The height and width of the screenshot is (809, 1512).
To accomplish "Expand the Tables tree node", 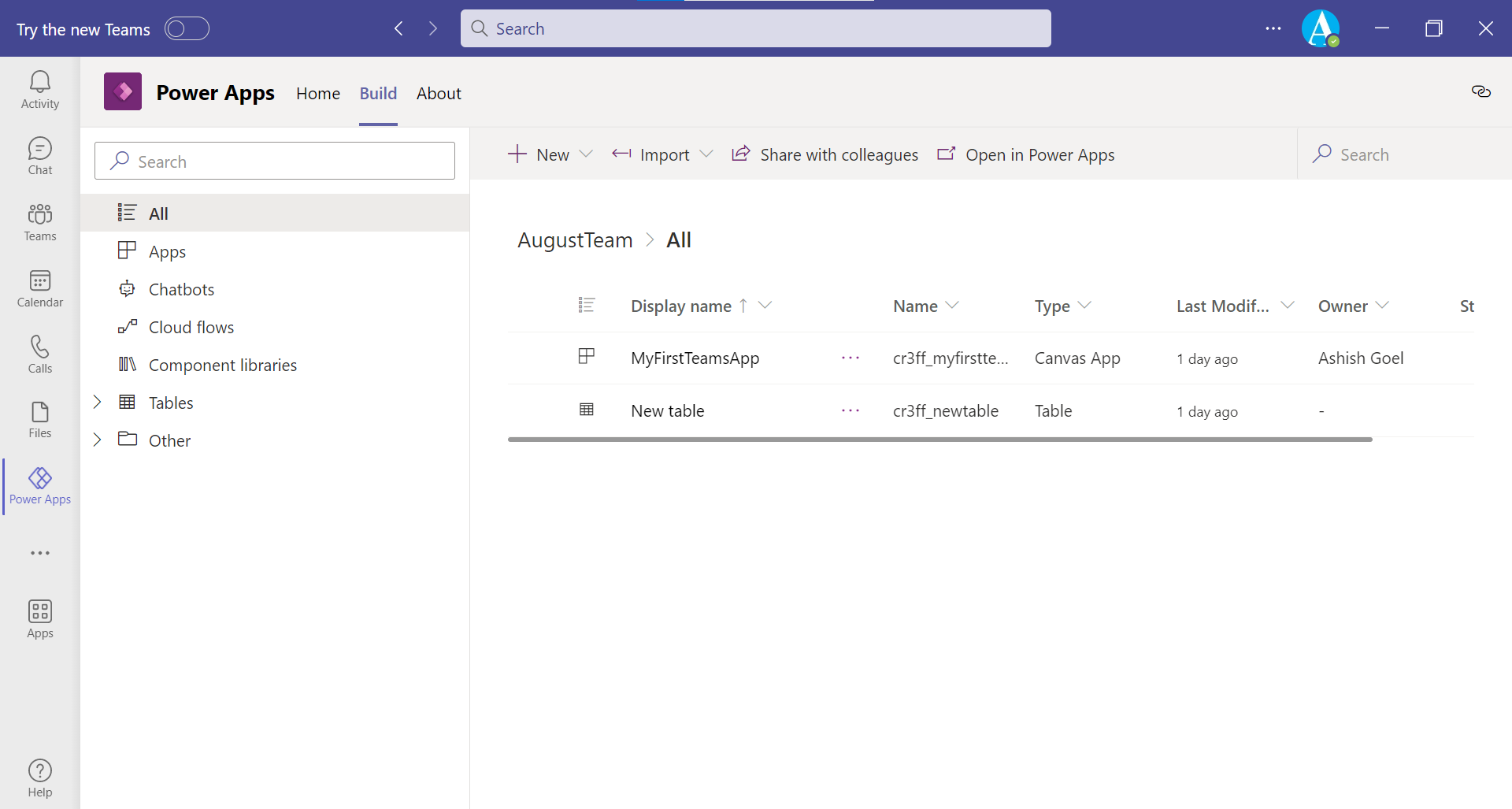I will coord(98,403).
